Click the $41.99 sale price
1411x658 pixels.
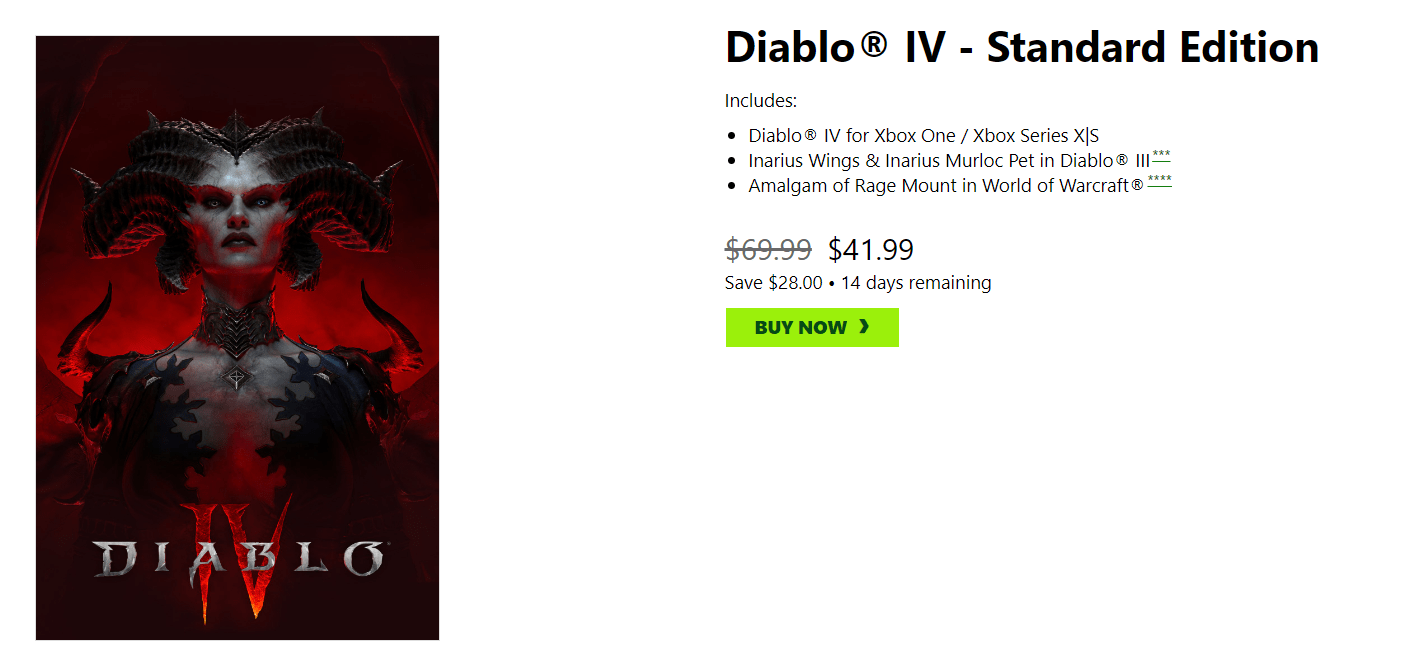point(870,249)
